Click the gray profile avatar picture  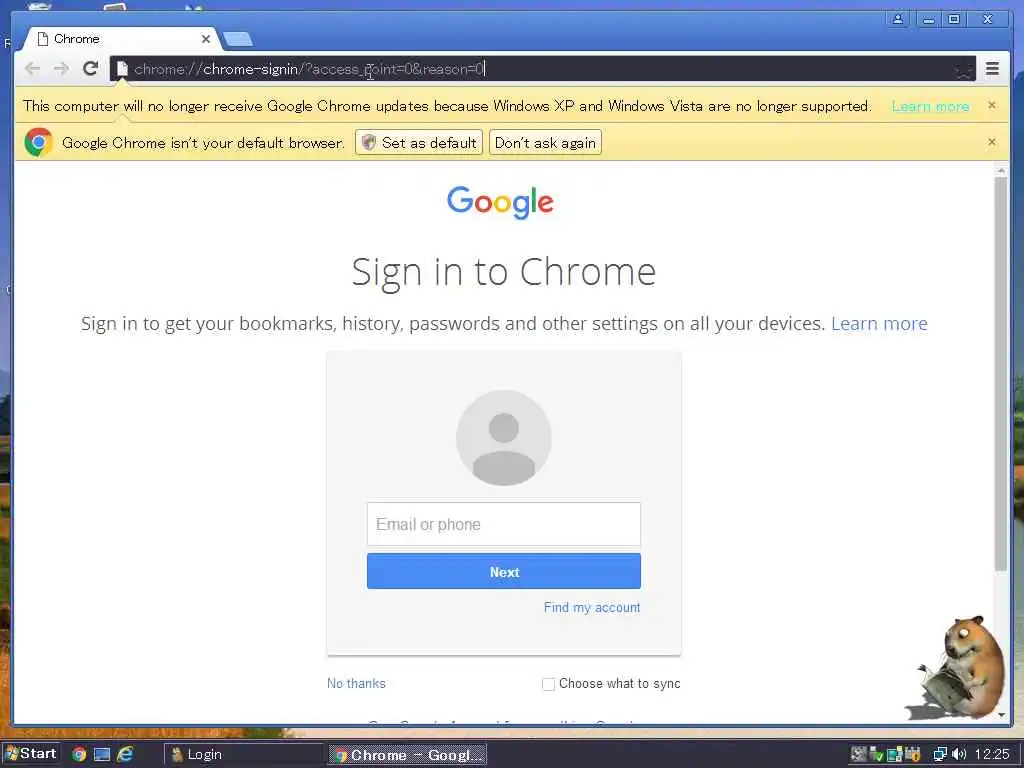pyautogui.click(x=504, y=438)
